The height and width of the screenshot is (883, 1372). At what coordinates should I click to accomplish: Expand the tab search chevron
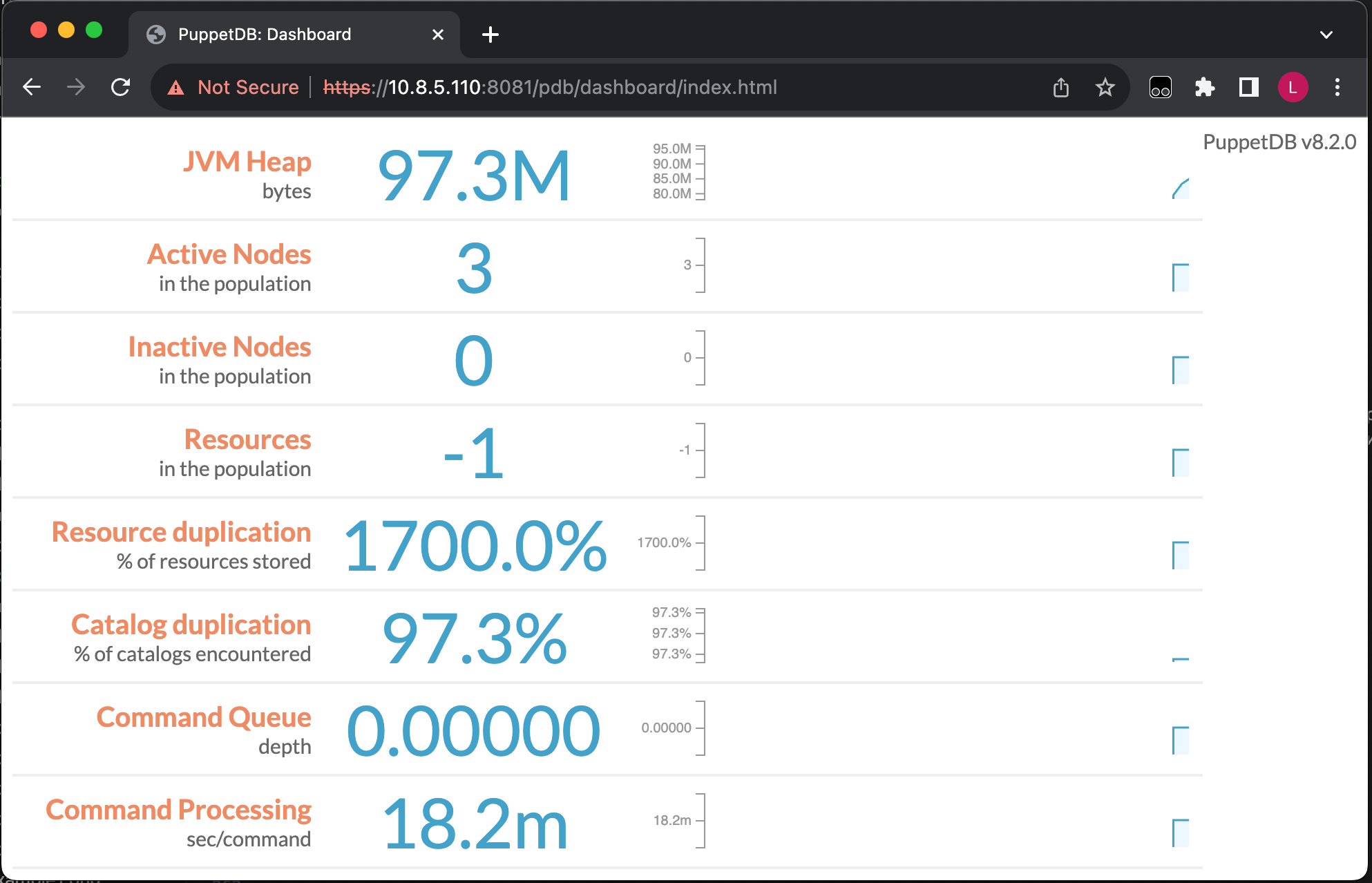point(1326,35)
